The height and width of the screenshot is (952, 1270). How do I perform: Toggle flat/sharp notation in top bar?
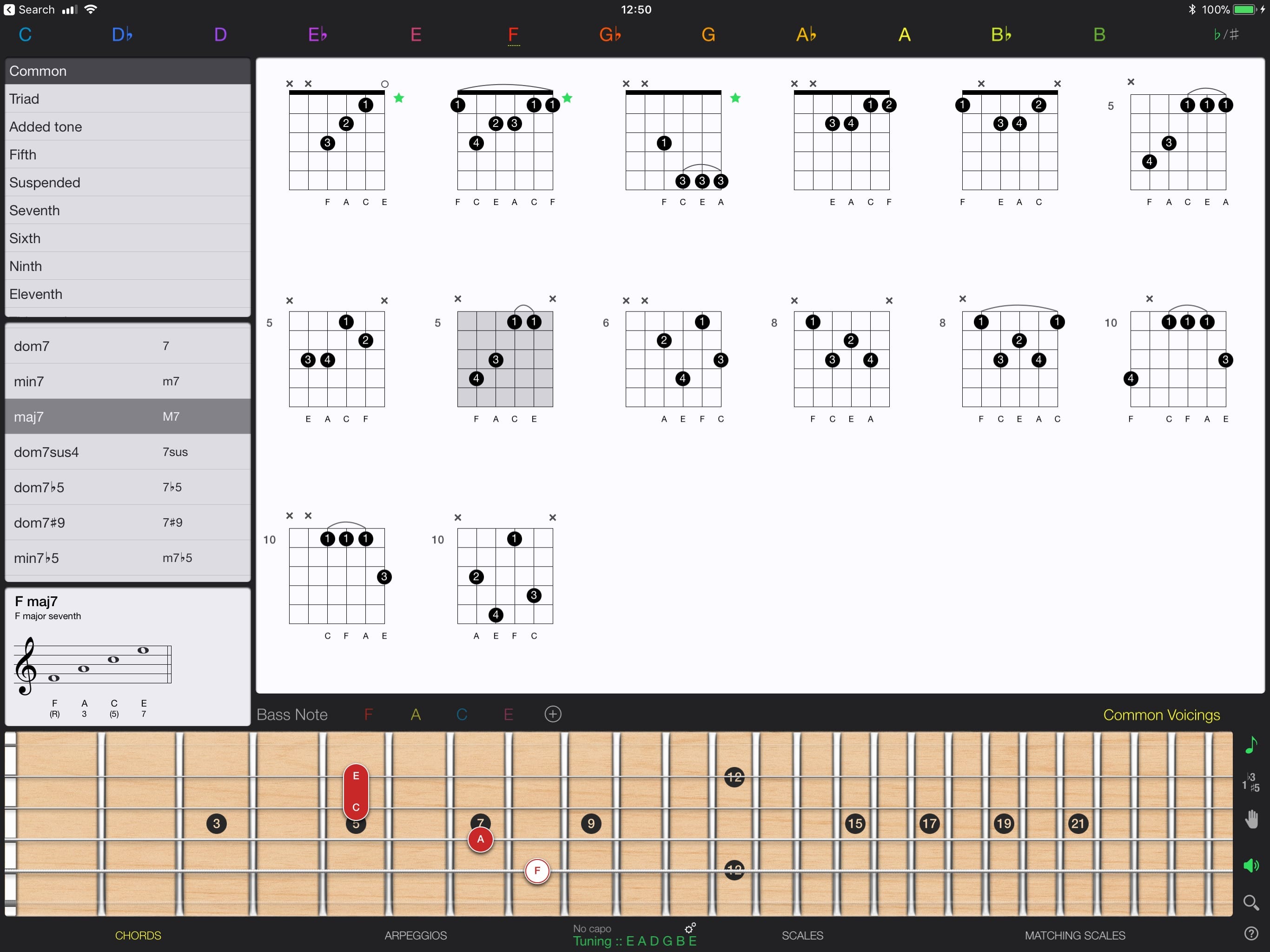[x=1225, y=34]
